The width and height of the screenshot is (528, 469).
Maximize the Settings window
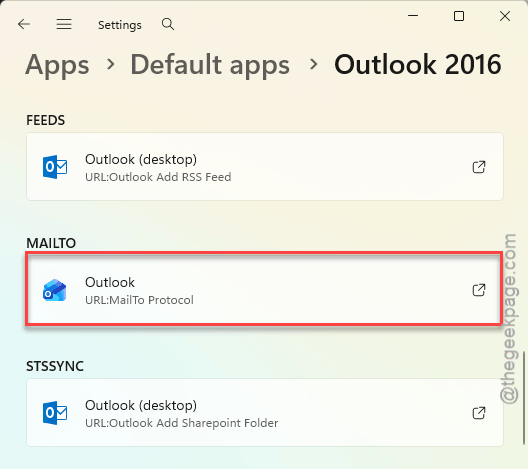tap(459, 16)
